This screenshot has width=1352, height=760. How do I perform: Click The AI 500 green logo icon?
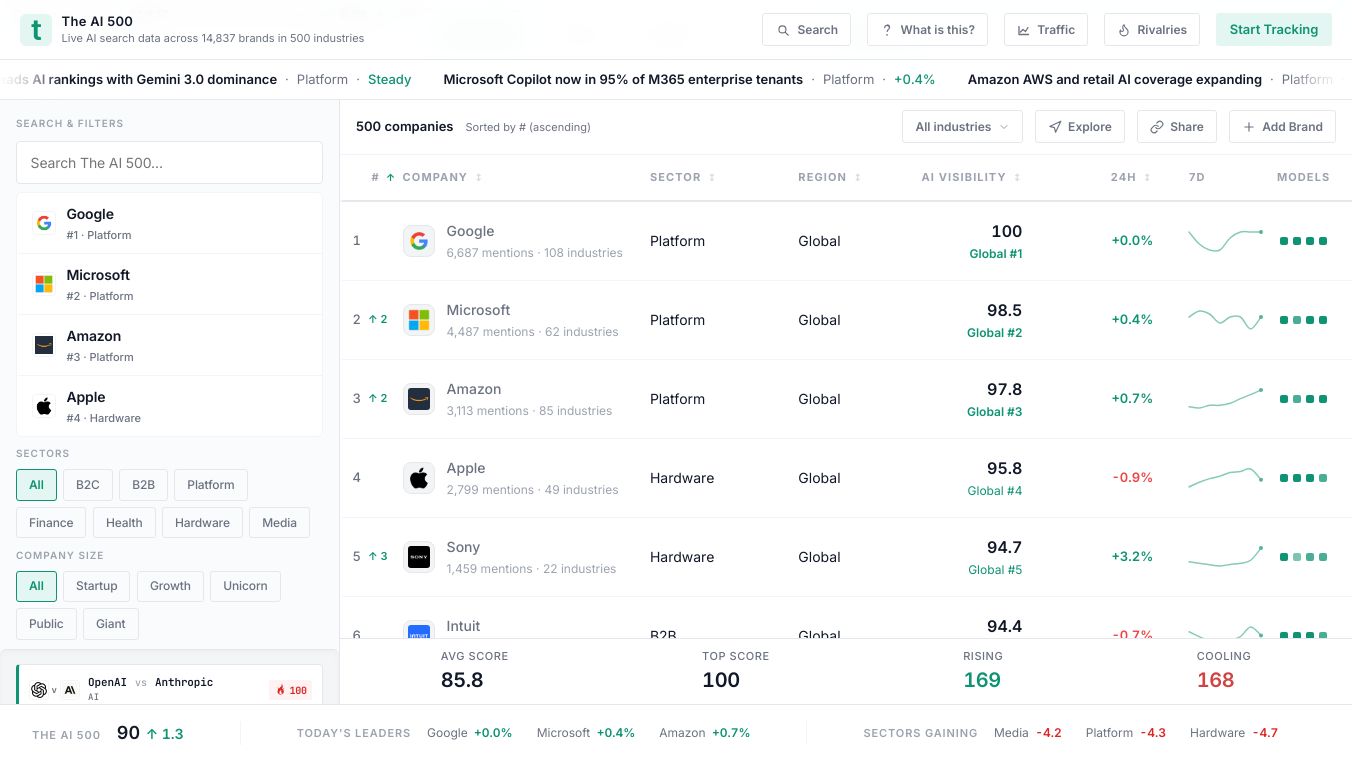click(x=36, y=30)
